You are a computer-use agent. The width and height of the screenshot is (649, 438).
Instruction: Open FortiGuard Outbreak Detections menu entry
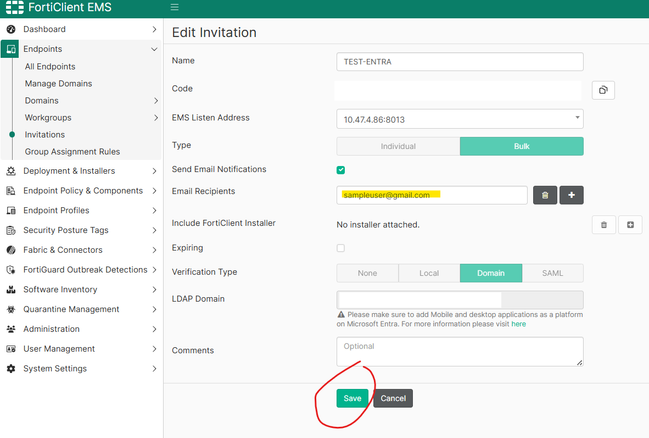[85, 270]
